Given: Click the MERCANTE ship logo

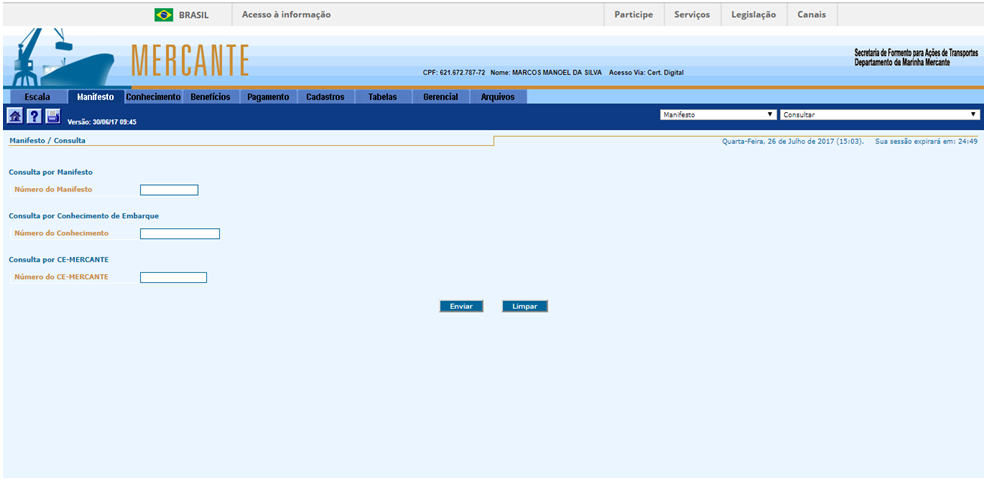Looking at the screenshot, I should 62,57.
